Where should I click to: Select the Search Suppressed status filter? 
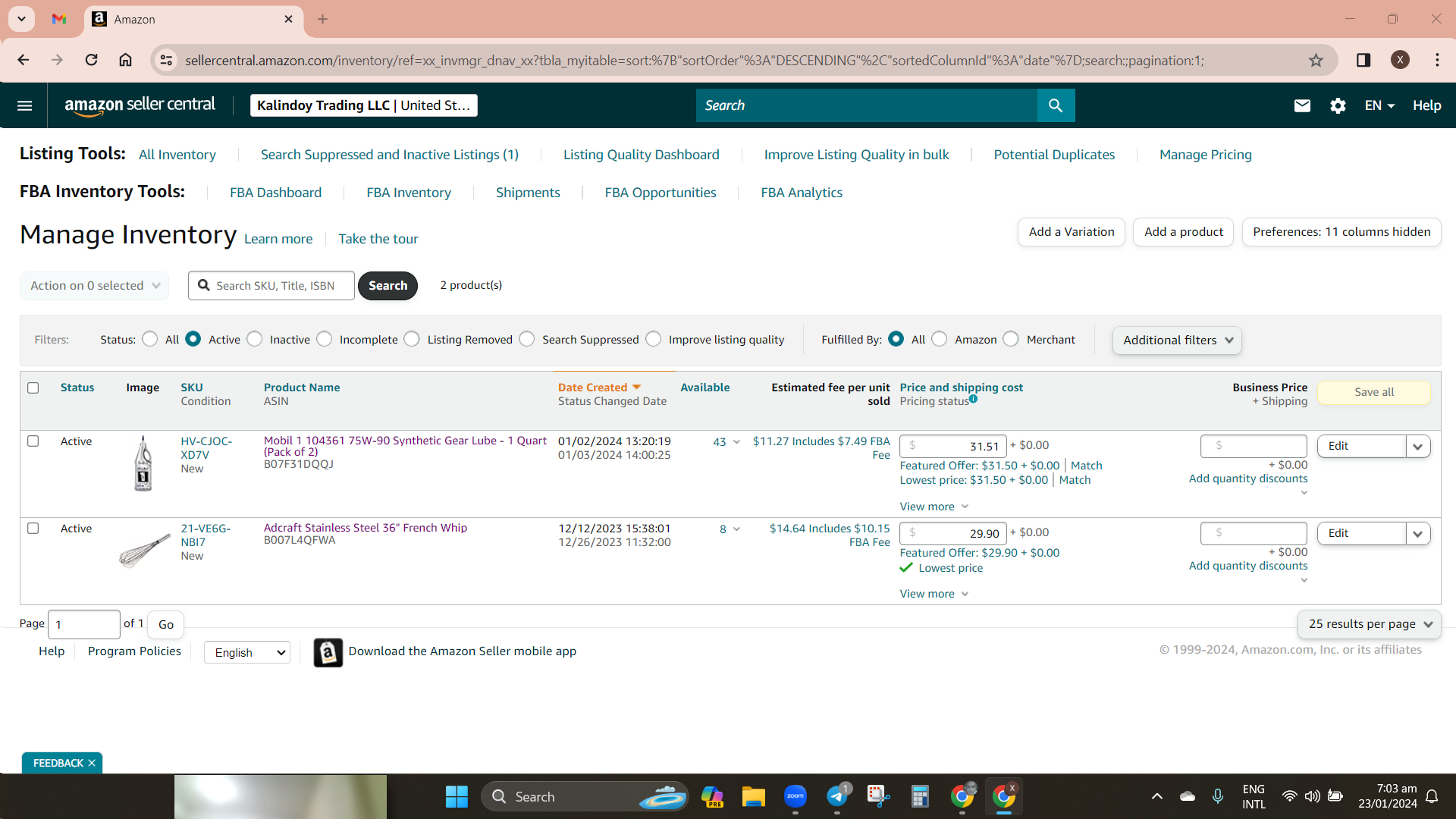(527, 339)
